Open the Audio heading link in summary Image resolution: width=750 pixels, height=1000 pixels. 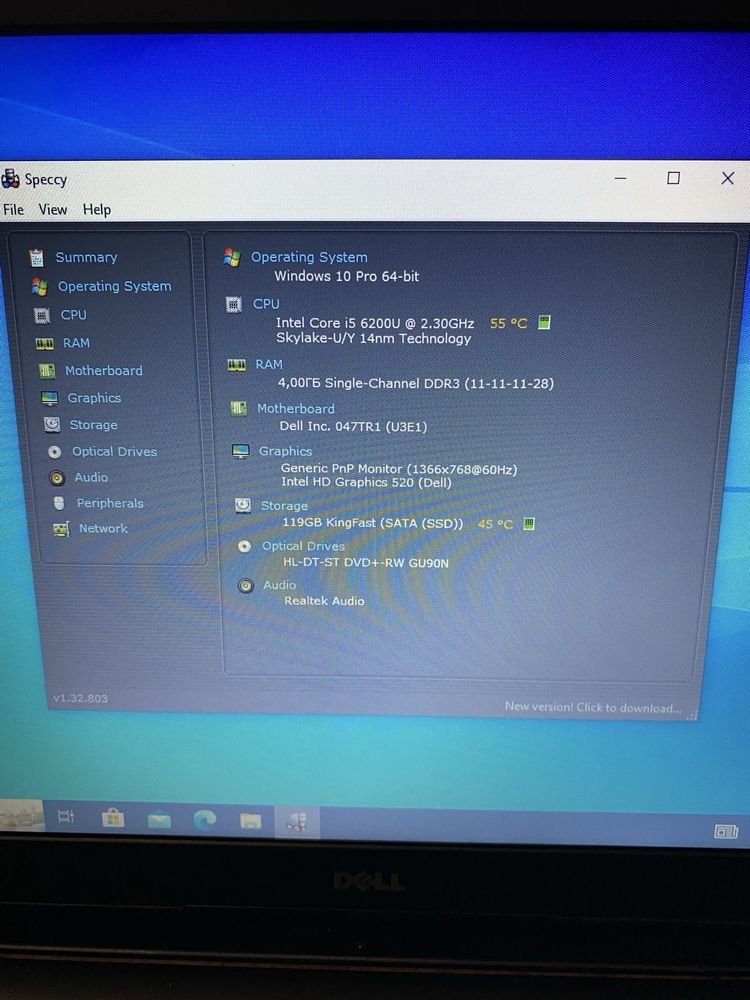click(279, 585)
